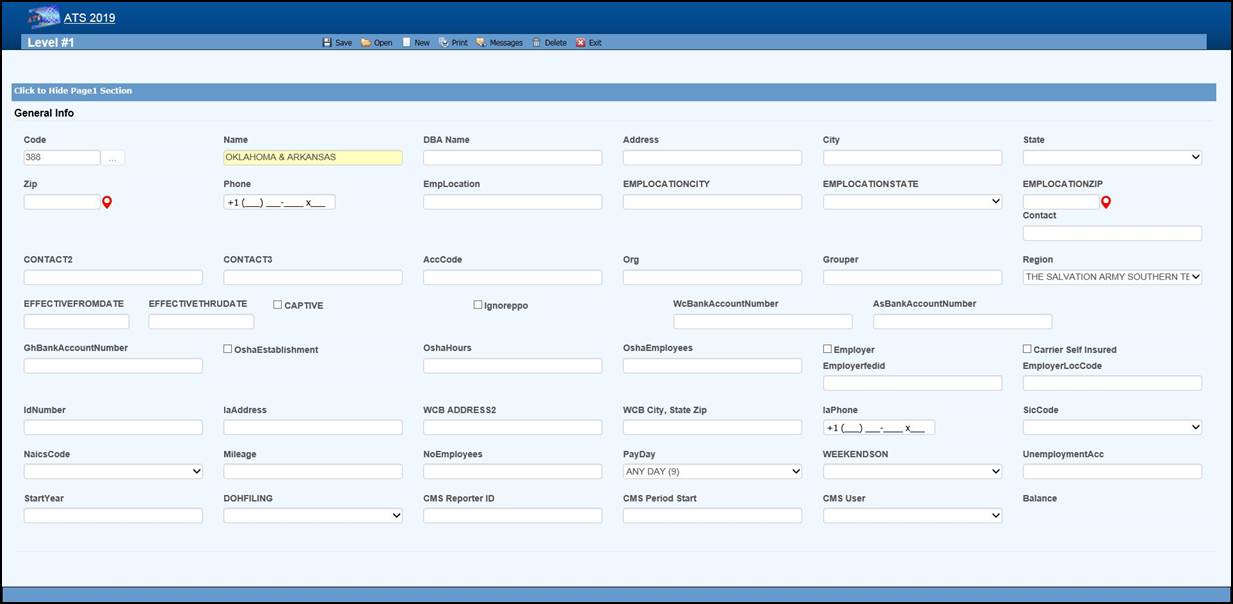
Task: Open the Region dropdown list
Action: (1112, 277)
